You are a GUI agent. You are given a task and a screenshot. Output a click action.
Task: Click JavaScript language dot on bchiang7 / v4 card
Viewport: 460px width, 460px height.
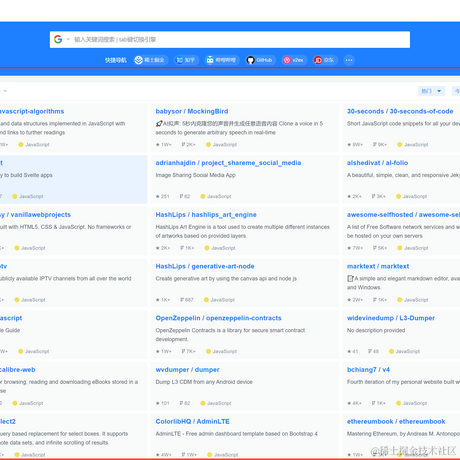(x=398, y=403)
